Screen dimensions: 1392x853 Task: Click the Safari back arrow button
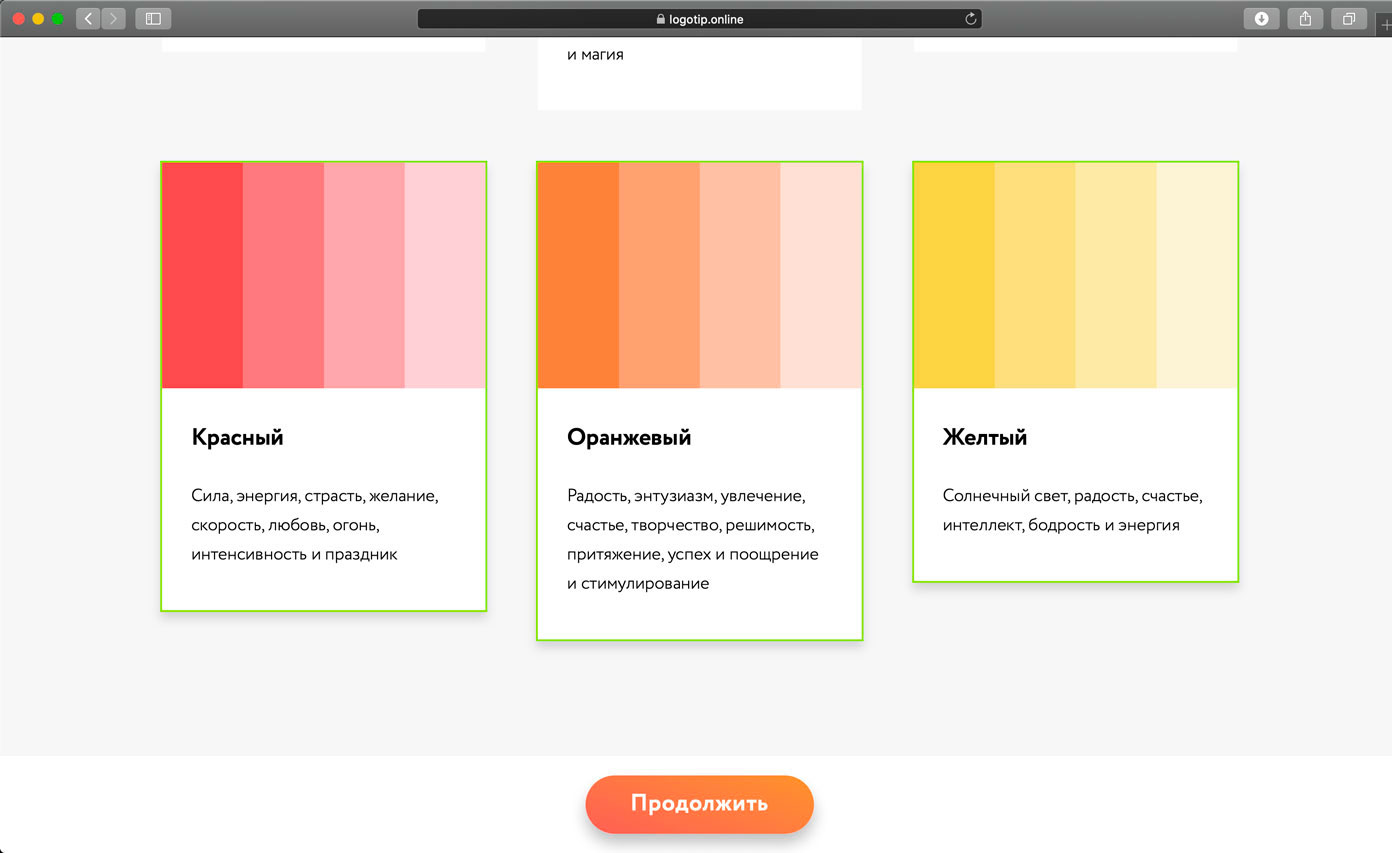pyautogui.click(x=88, y=18)
